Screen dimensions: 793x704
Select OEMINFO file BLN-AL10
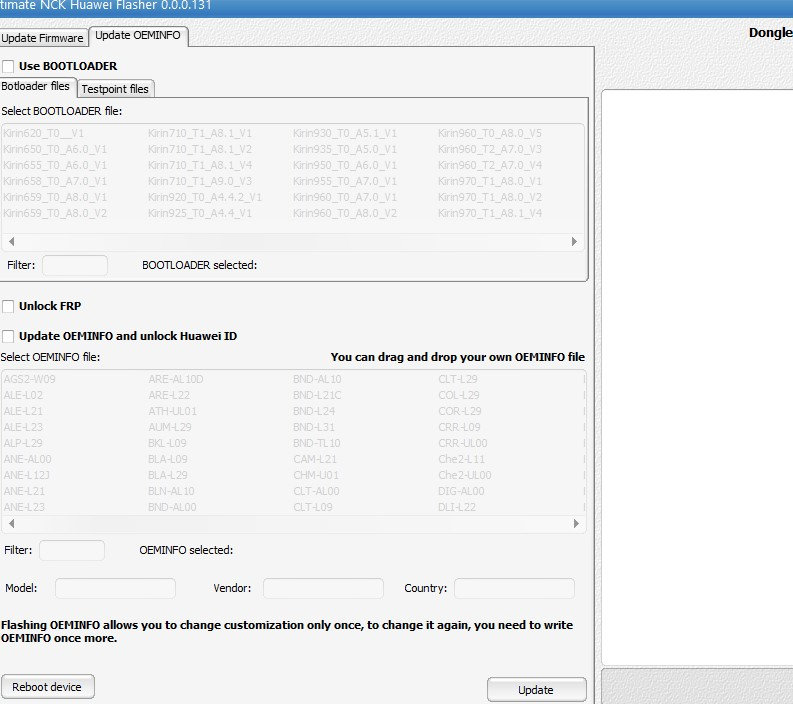(x=171, y=492)
